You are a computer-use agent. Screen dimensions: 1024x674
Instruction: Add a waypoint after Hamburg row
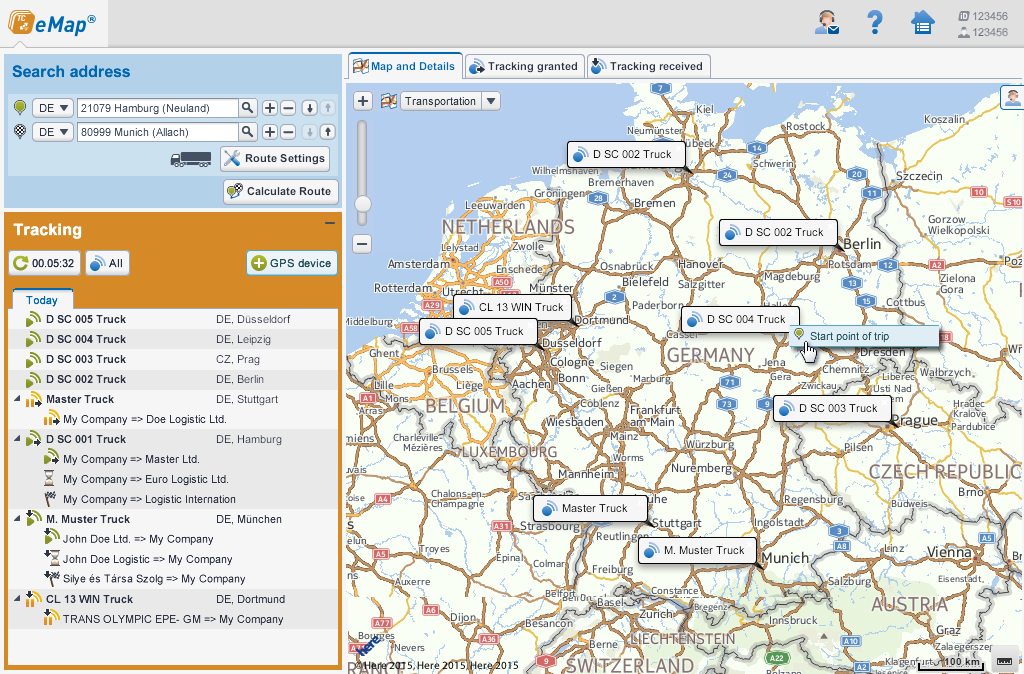pos(270,108)
